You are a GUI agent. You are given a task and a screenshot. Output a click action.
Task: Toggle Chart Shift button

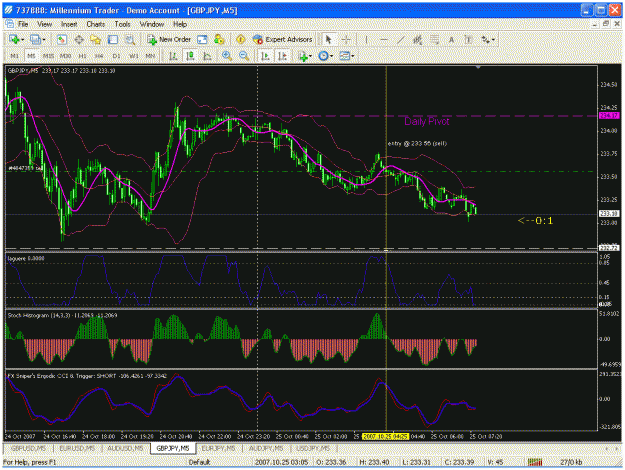[282, 56]
